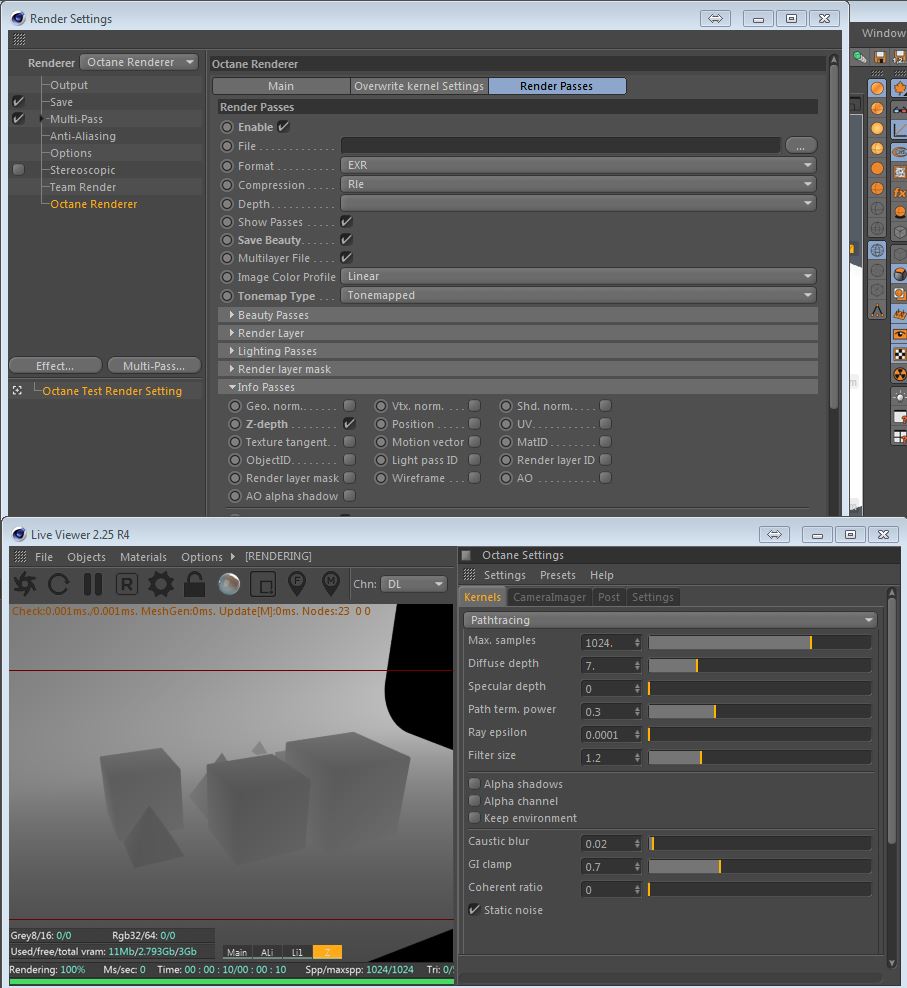Image resolution: width=907 pixels, height=988 pixels.
Task: Open the Pathtracing kernel dropdown
Action: tap(670, 620)
